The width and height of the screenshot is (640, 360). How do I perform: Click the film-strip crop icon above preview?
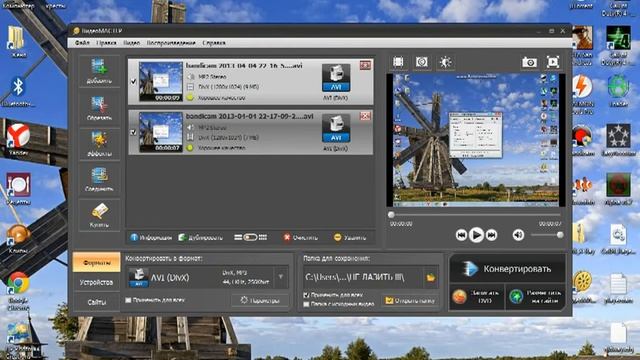coord(398,62)
